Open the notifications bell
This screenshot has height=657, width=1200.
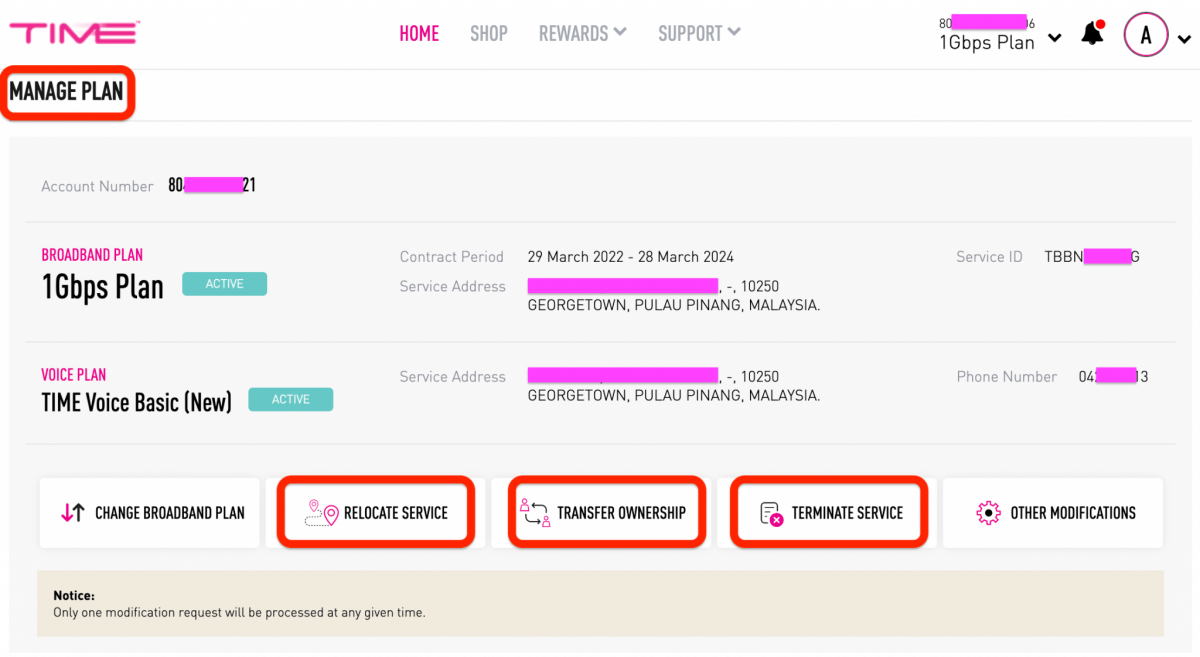click(1093, 34)
